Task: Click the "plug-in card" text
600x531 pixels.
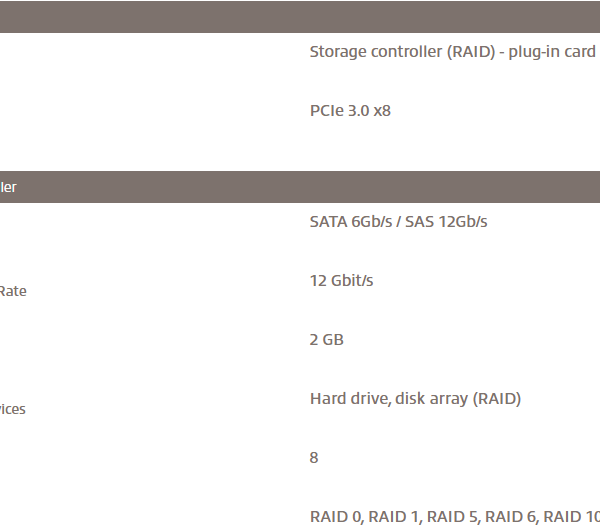Action: click(x=552, y=52)
